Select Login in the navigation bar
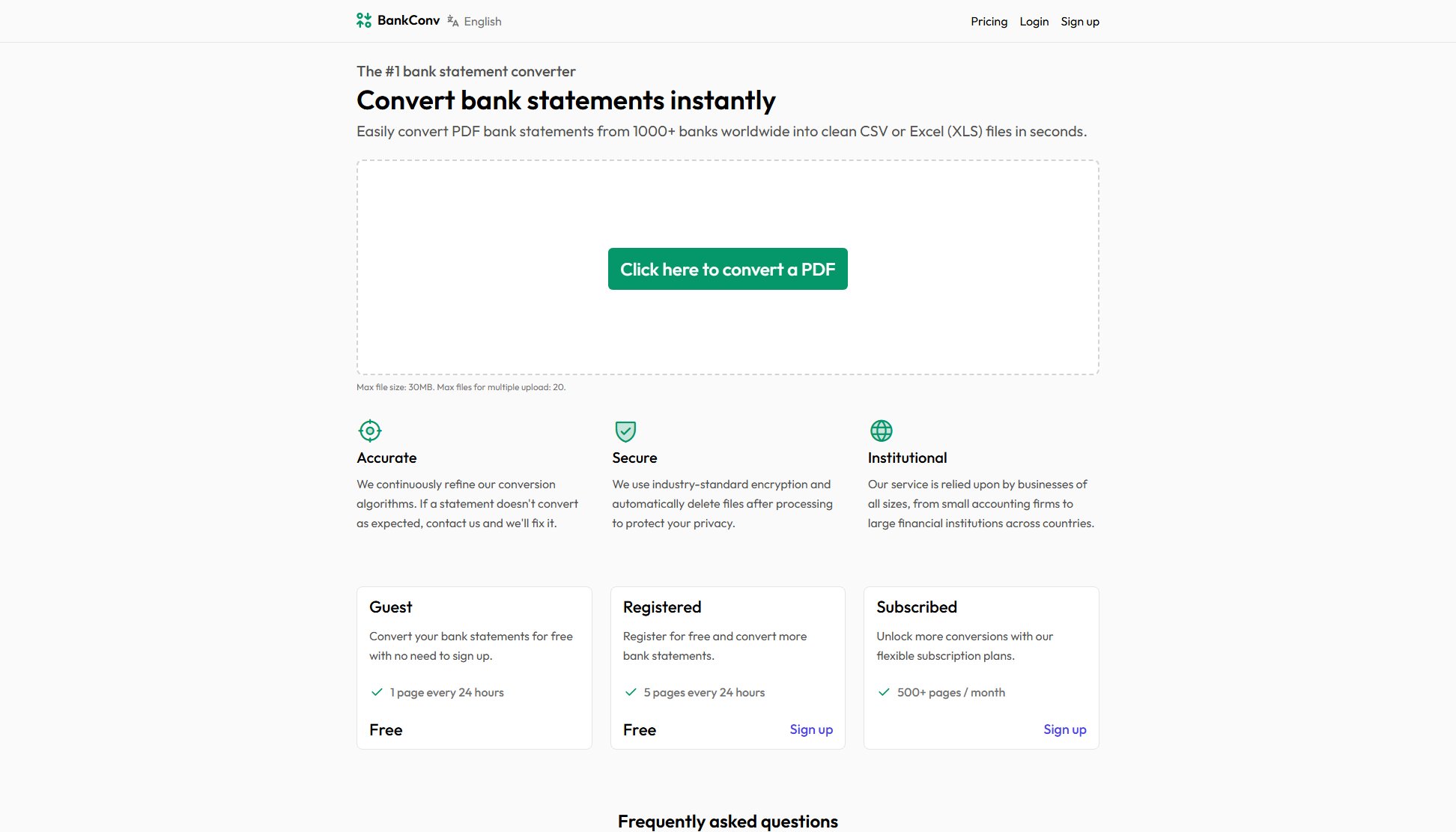This screenshot has width=1456, height=832. [x=1034, y=21]
